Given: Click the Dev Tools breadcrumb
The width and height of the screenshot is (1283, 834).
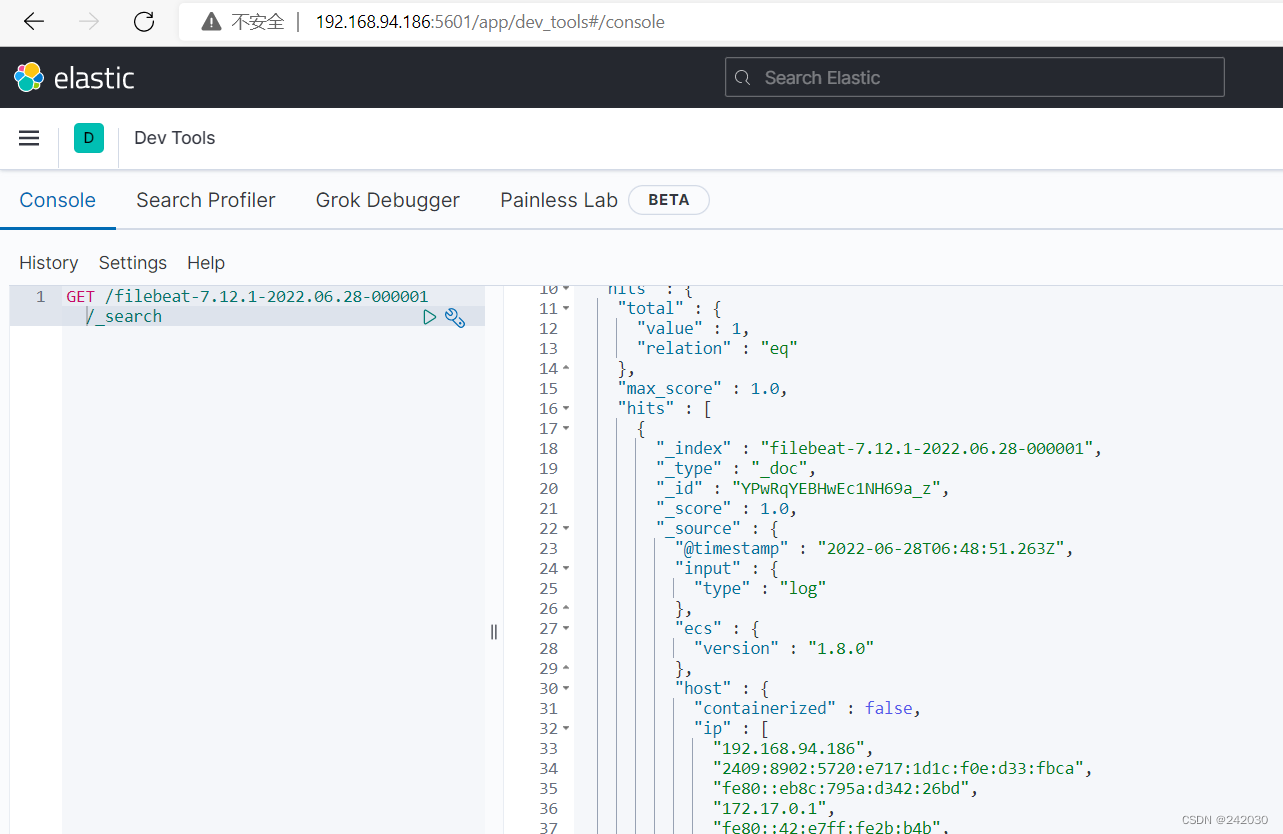Looking at the screenshot, I should coord(175,138).
